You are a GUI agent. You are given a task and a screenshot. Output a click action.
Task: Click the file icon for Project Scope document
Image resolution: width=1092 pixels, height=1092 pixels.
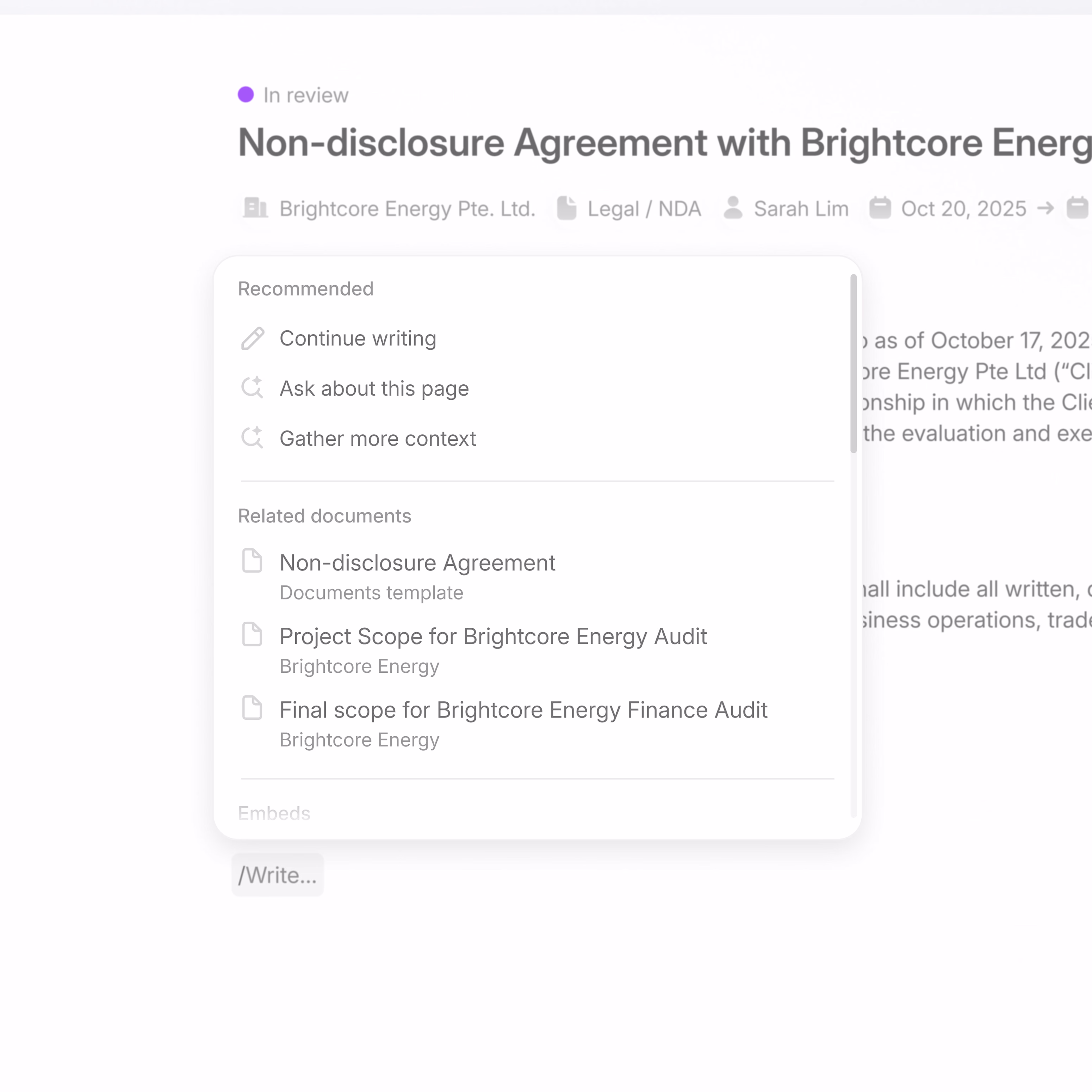252,635
